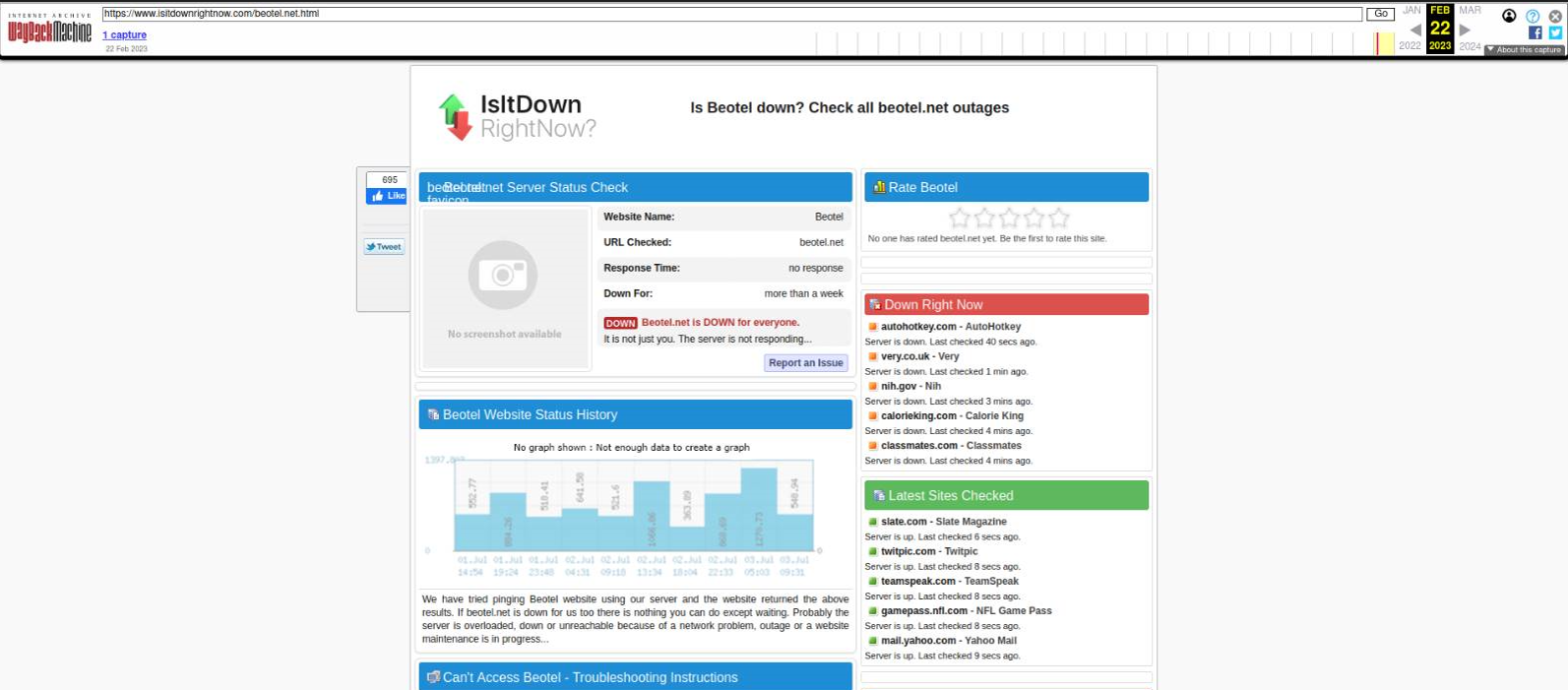Image resolution: width=1568 pixels, height=690 pixels.
Task: Click the green status icon beside gamepass.nfl.com
Action: (872, 611)
